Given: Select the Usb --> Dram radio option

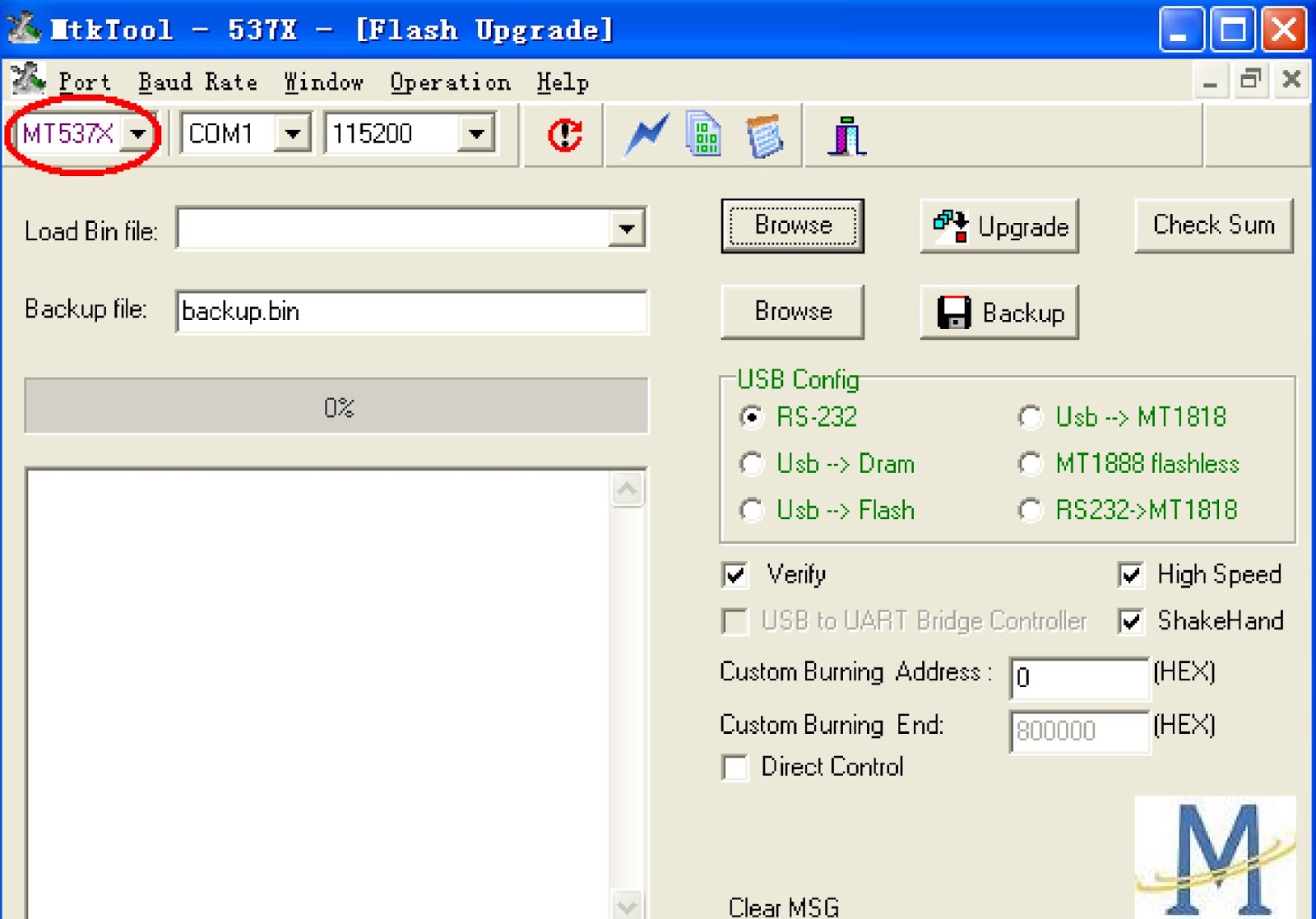Looking at the screenshot, I should (x=752, y=464).
